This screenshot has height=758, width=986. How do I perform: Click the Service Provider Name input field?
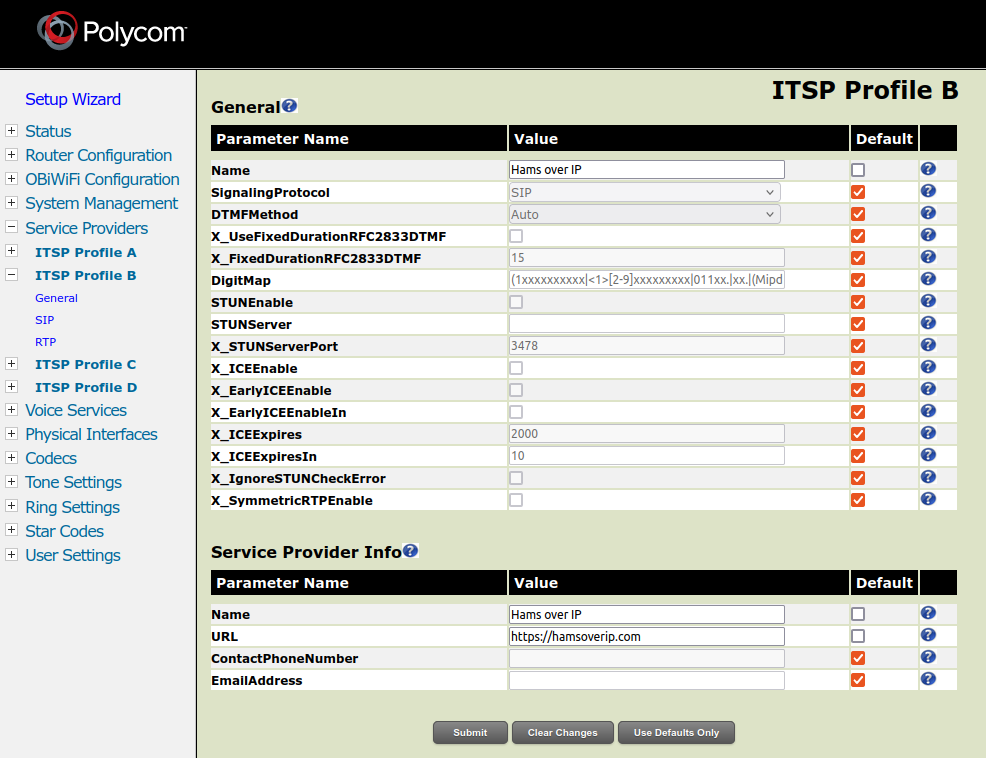pos(646,614)
